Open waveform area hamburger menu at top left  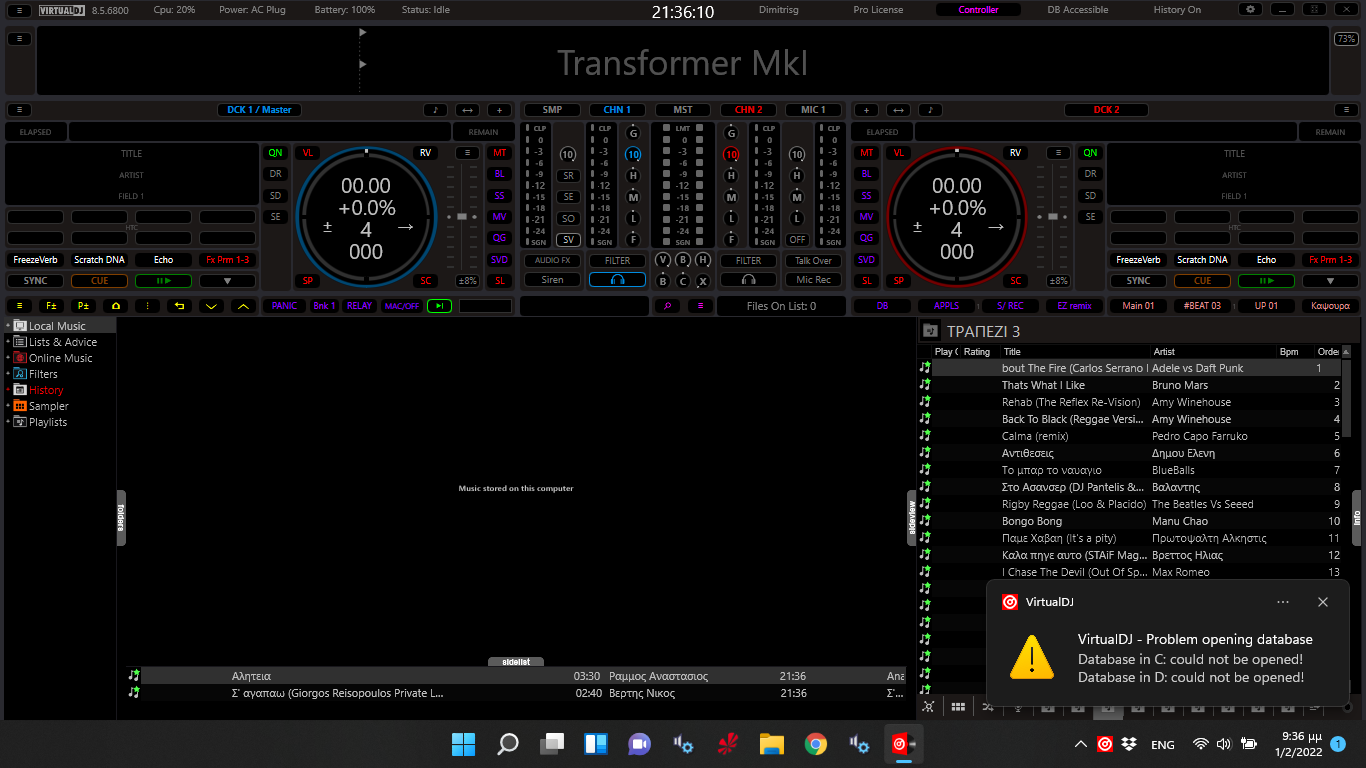pyautogui.click(x=19, y=39)
